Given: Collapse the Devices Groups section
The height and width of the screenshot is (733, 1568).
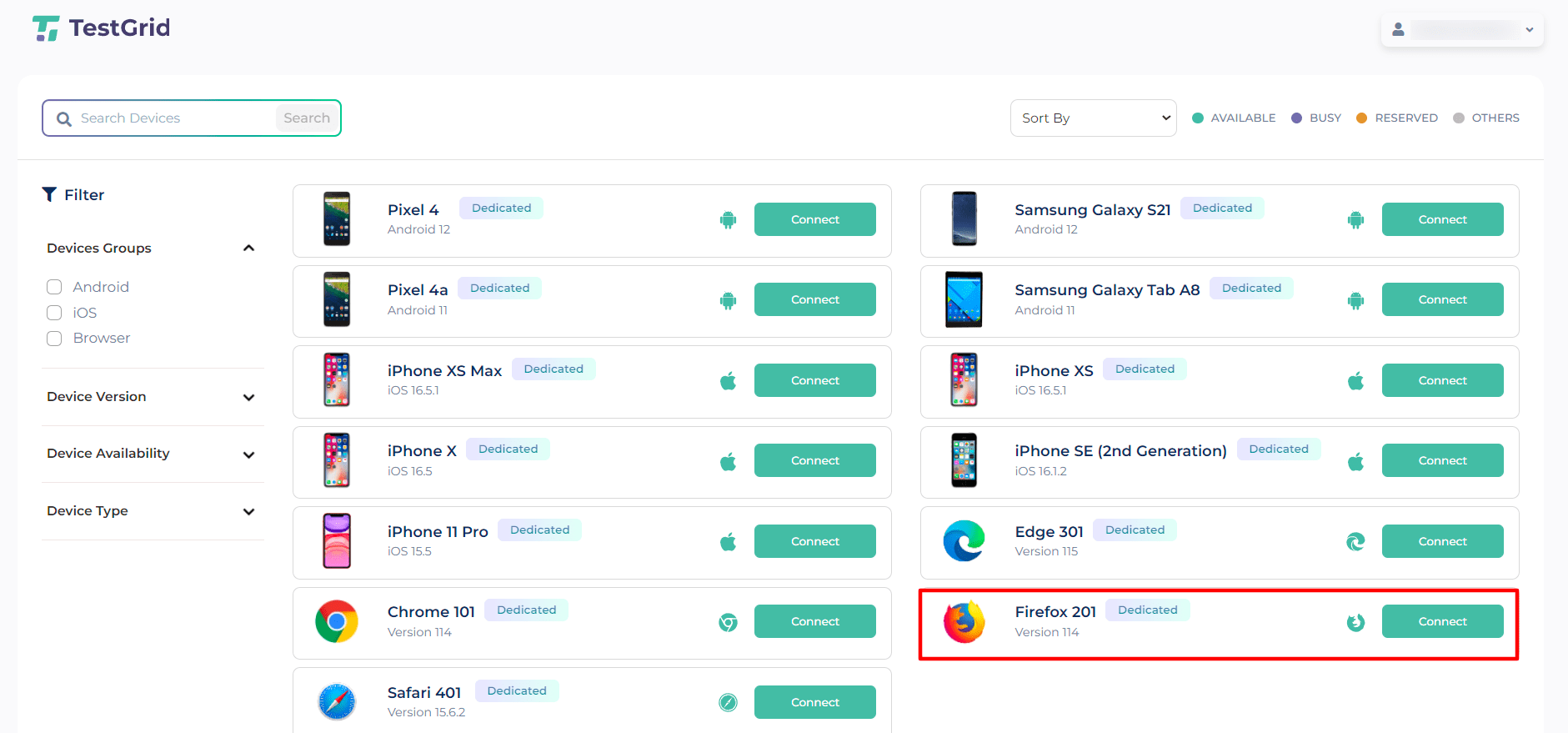Looking at the screenshot, I should (x=248, y=249).
